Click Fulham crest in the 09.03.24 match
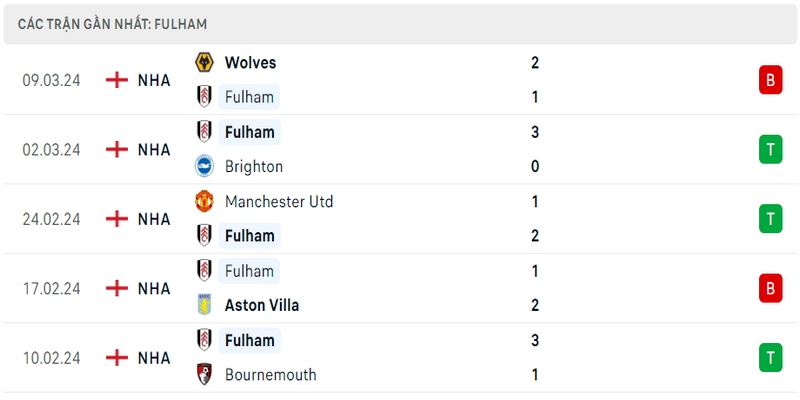800x400 pixels. (205, 97)
